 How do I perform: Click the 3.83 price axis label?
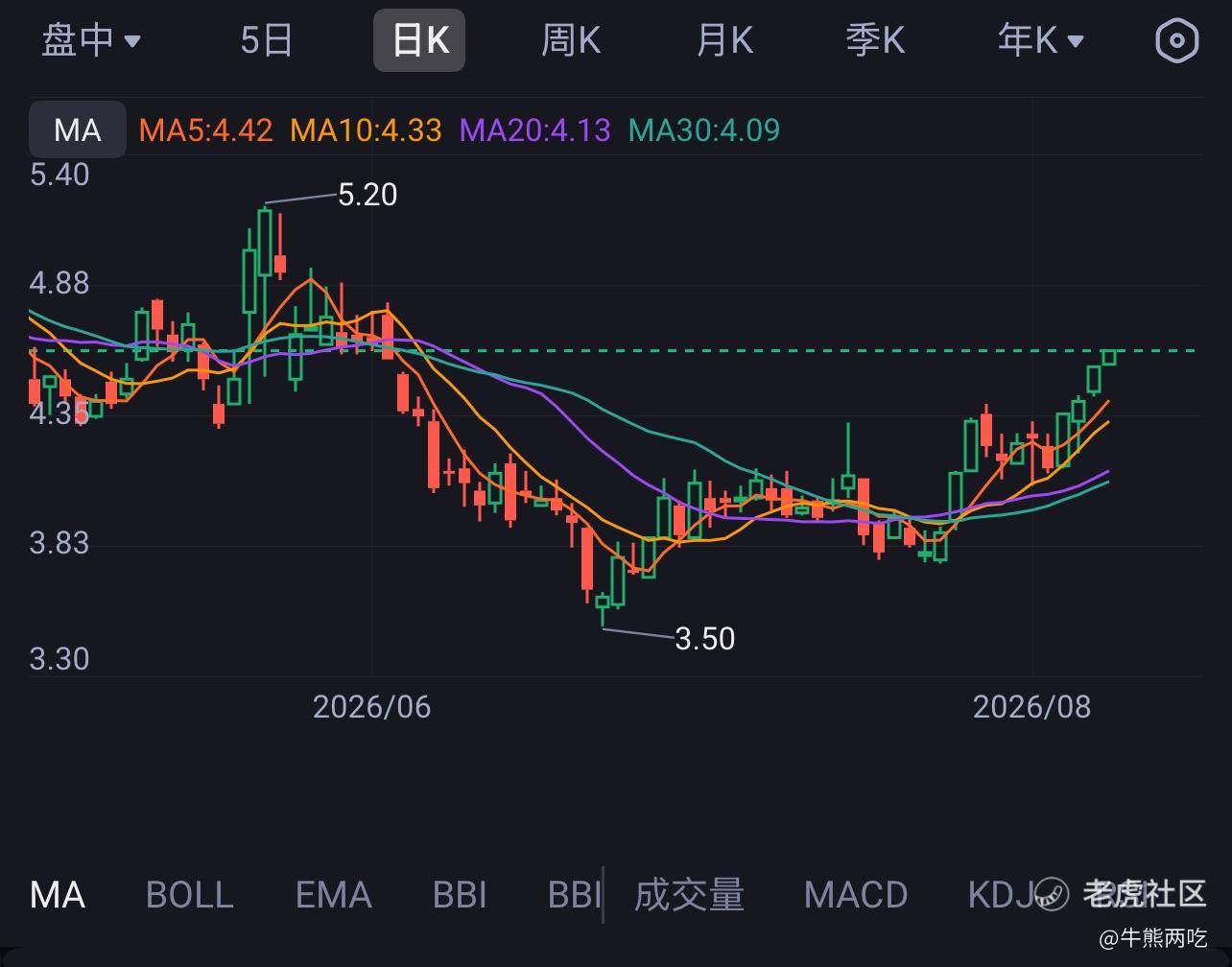click(59, 544)
